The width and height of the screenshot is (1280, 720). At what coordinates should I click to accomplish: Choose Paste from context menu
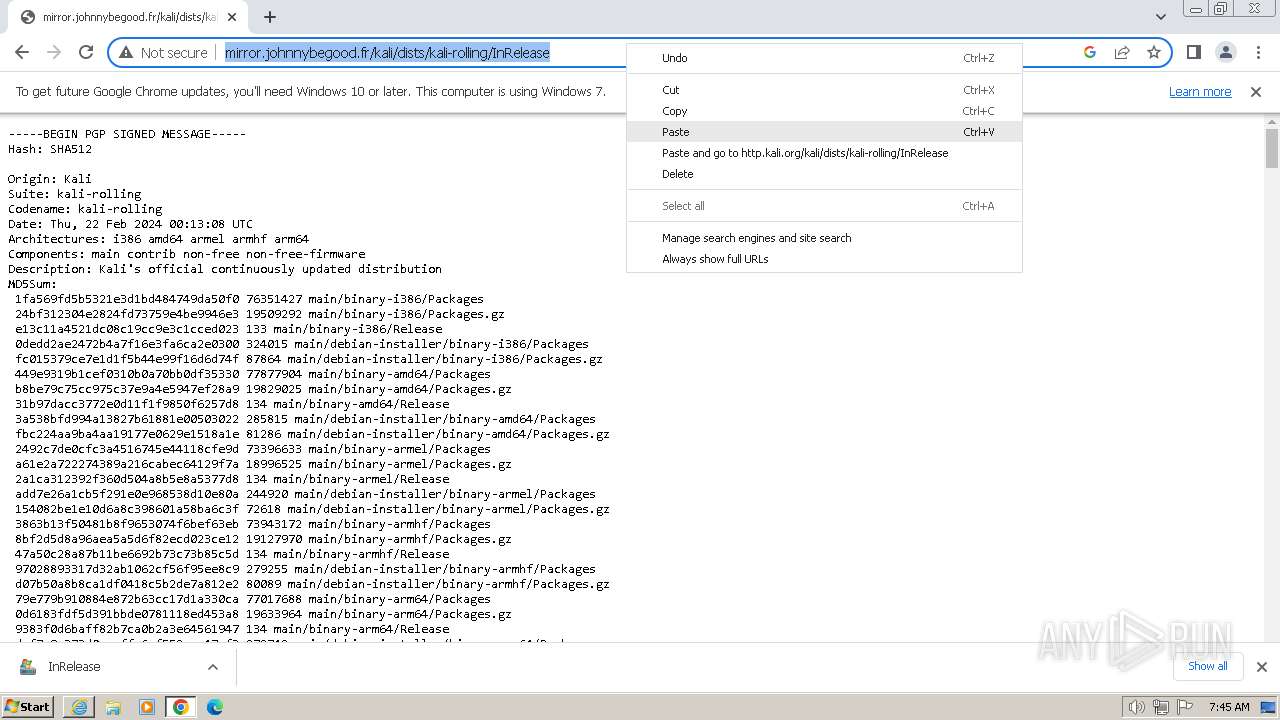click(824, 132)
